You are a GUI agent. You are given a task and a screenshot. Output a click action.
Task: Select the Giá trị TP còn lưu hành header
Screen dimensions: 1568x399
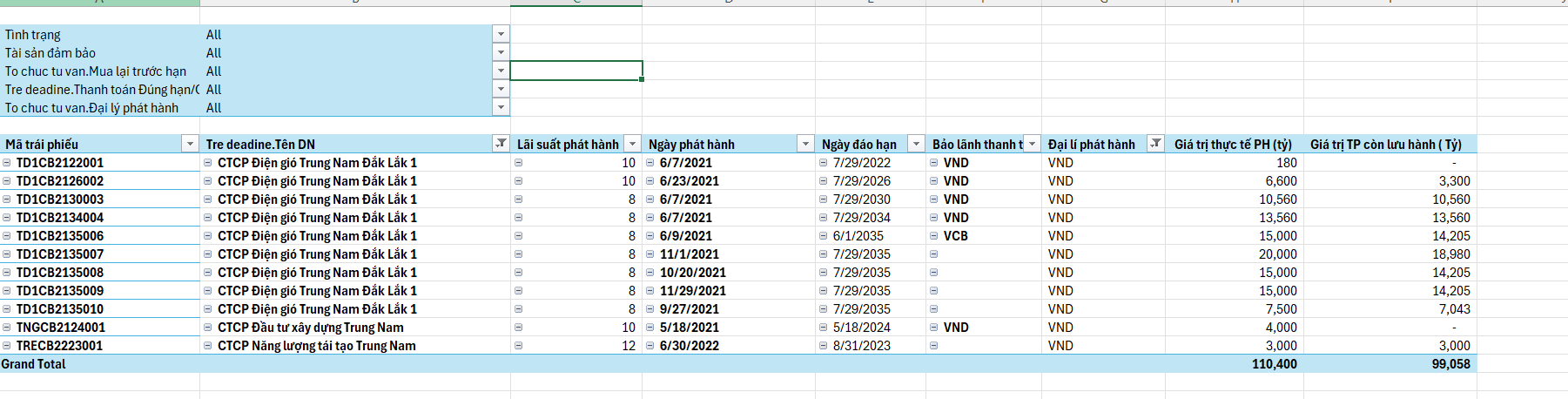1390,144
